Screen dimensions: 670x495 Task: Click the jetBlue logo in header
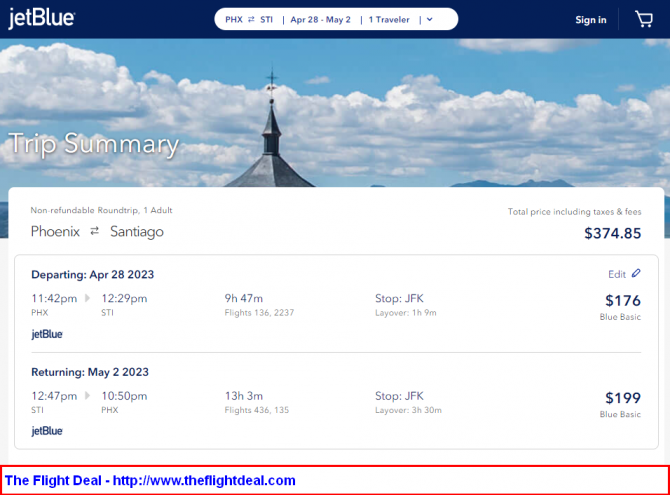[41, 18]
